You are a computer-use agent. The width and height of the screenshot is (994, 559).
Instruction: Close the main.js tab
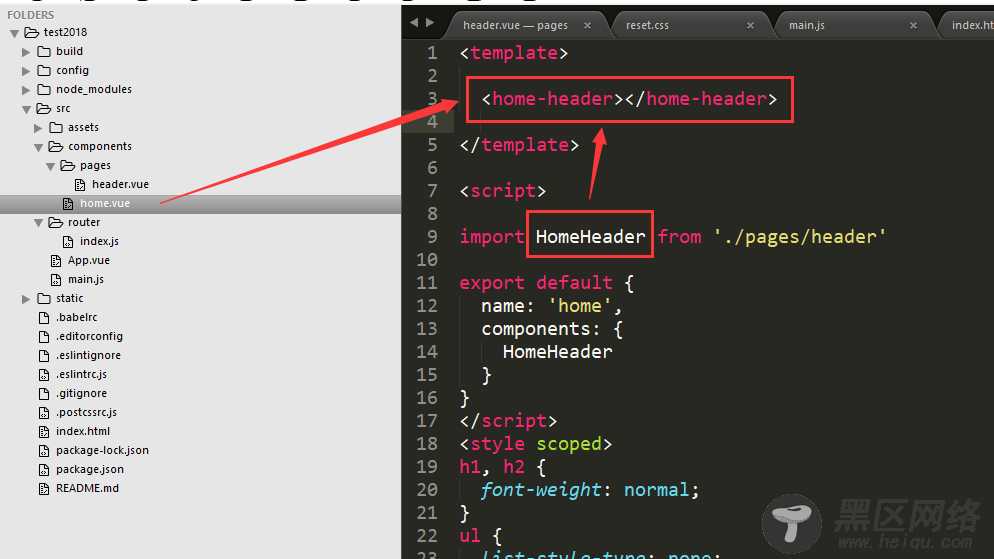(913, 25)
